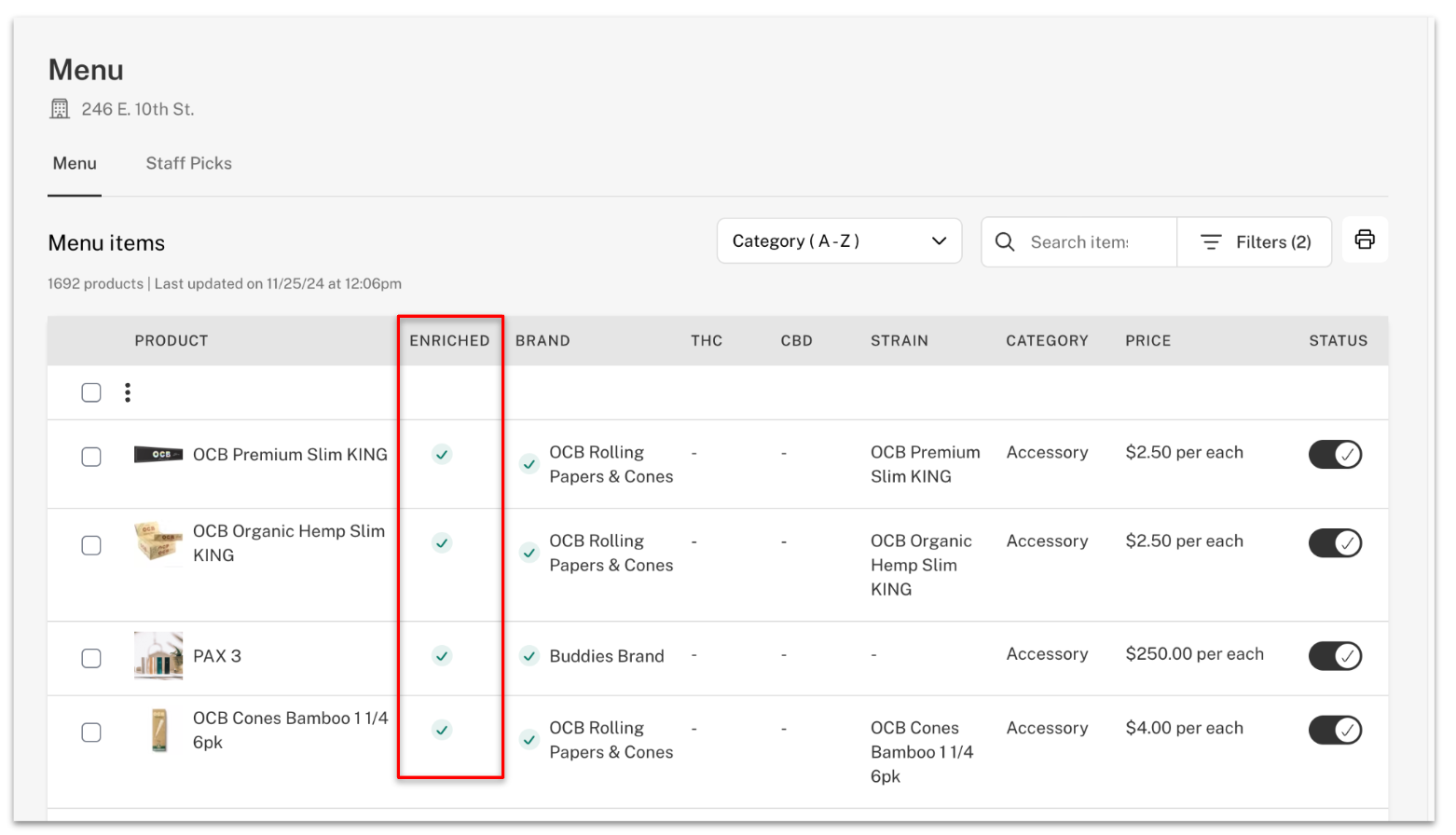Click Accessory category in PAX 3 row
This screenshot has width=1456, height=835.
coord(1048,654)
